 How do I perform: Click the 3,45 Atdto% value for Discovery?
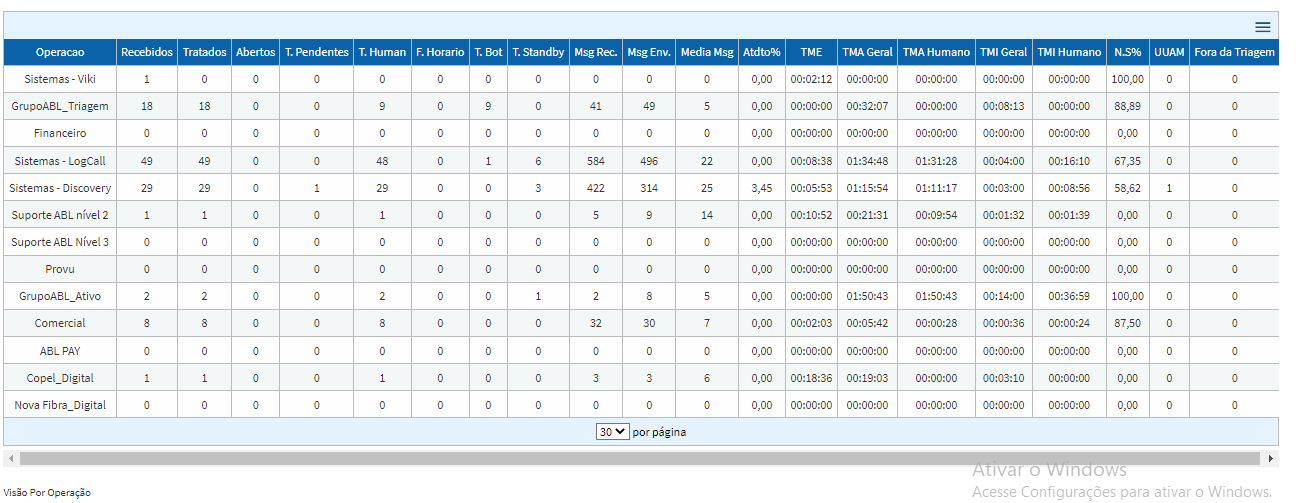[x=762, y=188]
